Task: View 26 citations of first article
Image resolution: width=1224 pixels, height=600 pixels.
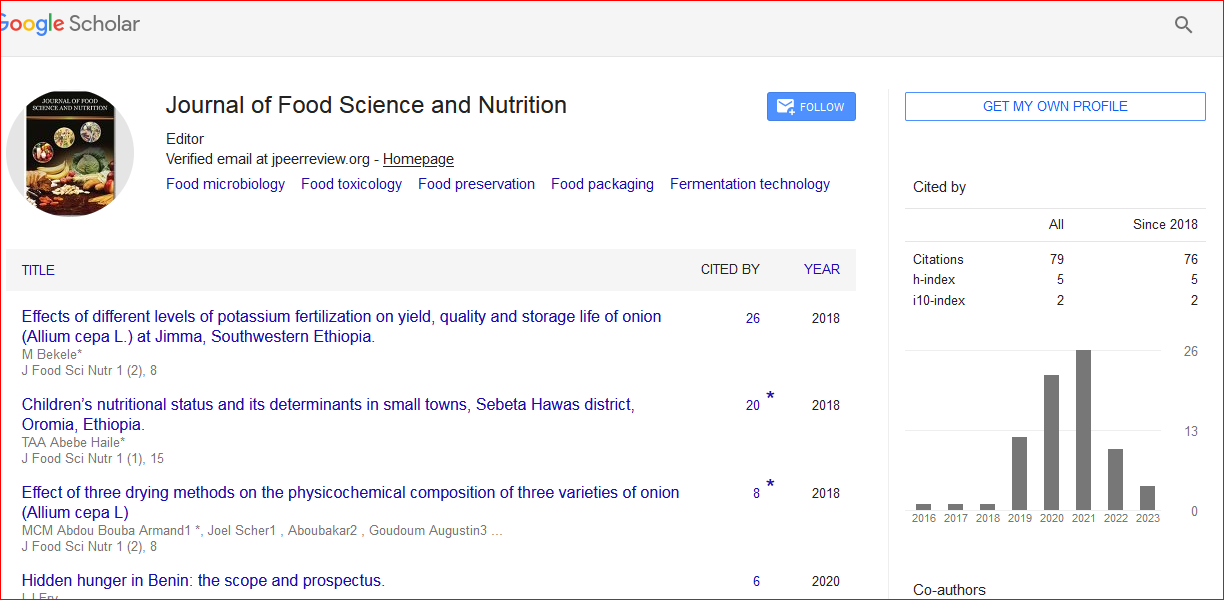Action: coord(752,319)
